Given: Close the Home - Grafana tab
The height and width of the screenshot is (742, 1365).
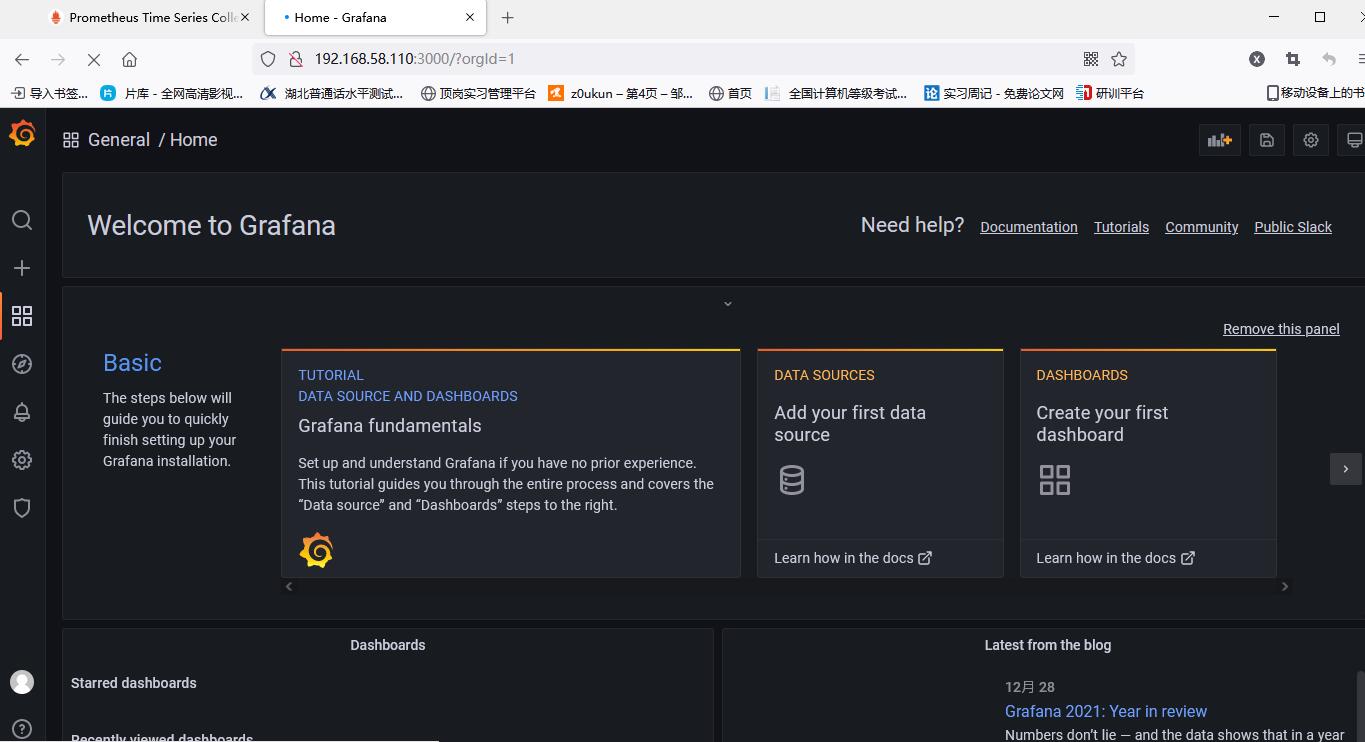Looking at the screenshot, I should (x=471, y=17).
